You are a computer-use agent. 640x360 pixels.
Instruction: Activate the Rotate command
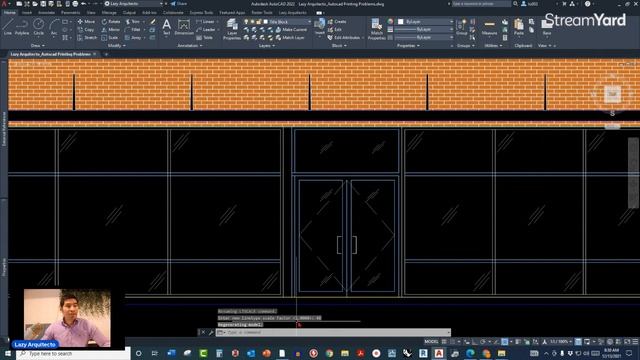coord(111,21)
